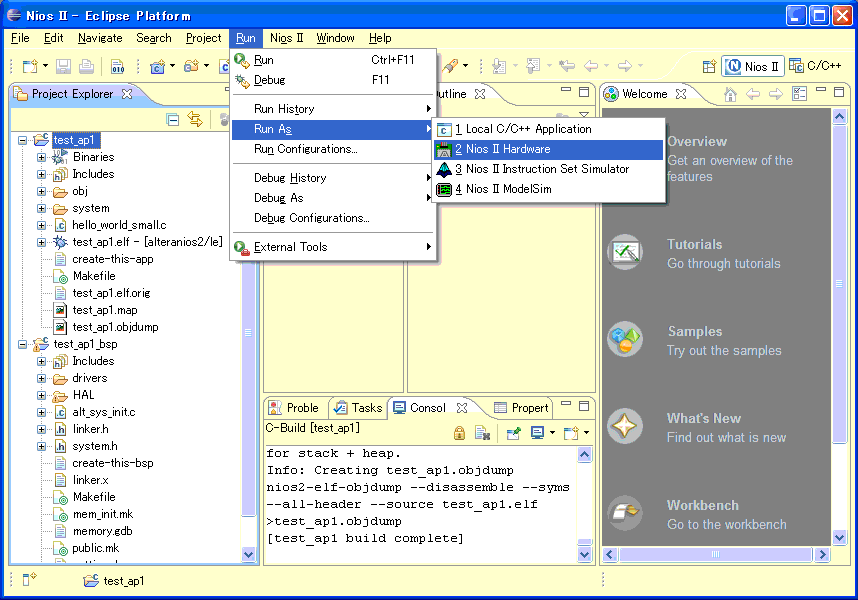This screenshot has width=858, height=600.
Task: Expand the linker.h node
Action: [41, 429]
